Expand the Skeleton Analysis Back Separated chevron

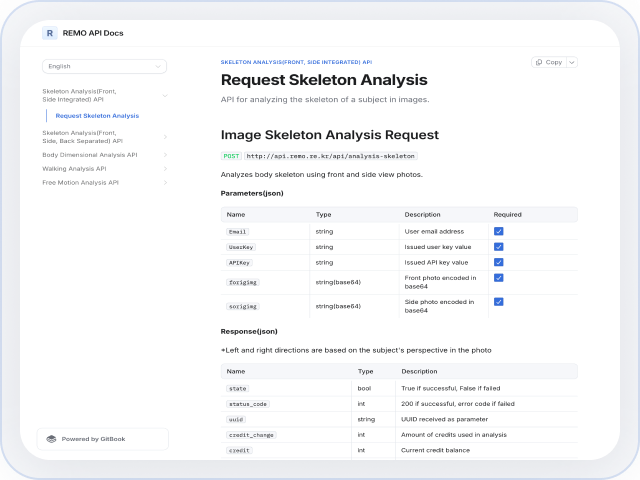click(x=165, y=137)
